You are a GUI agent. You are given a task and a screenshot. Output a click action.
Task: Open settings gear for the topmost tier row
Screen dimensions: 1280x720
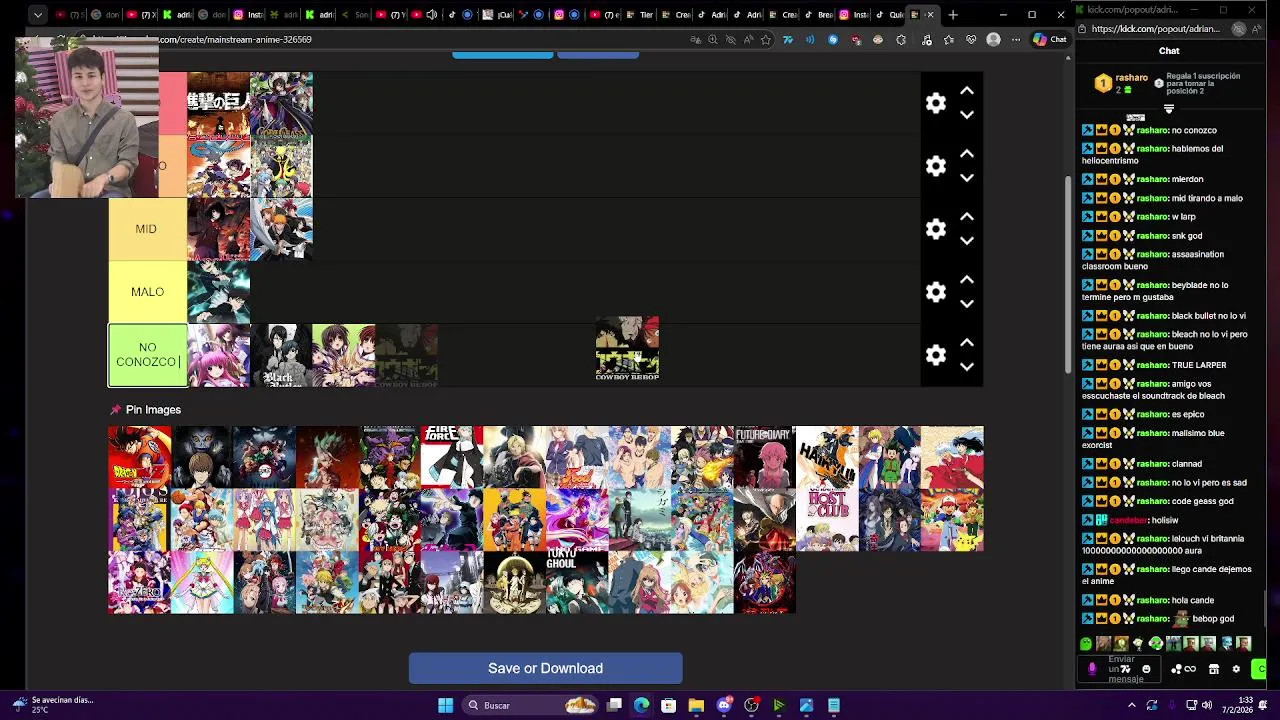(936, 103)
